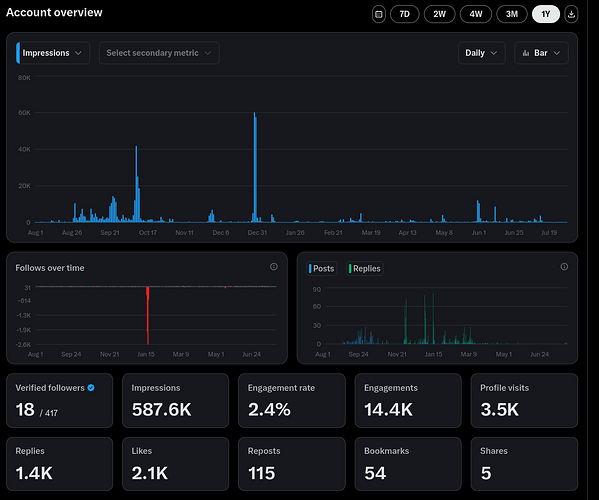
Task: Select the 2W time range
Action: [x=440, y=15]
